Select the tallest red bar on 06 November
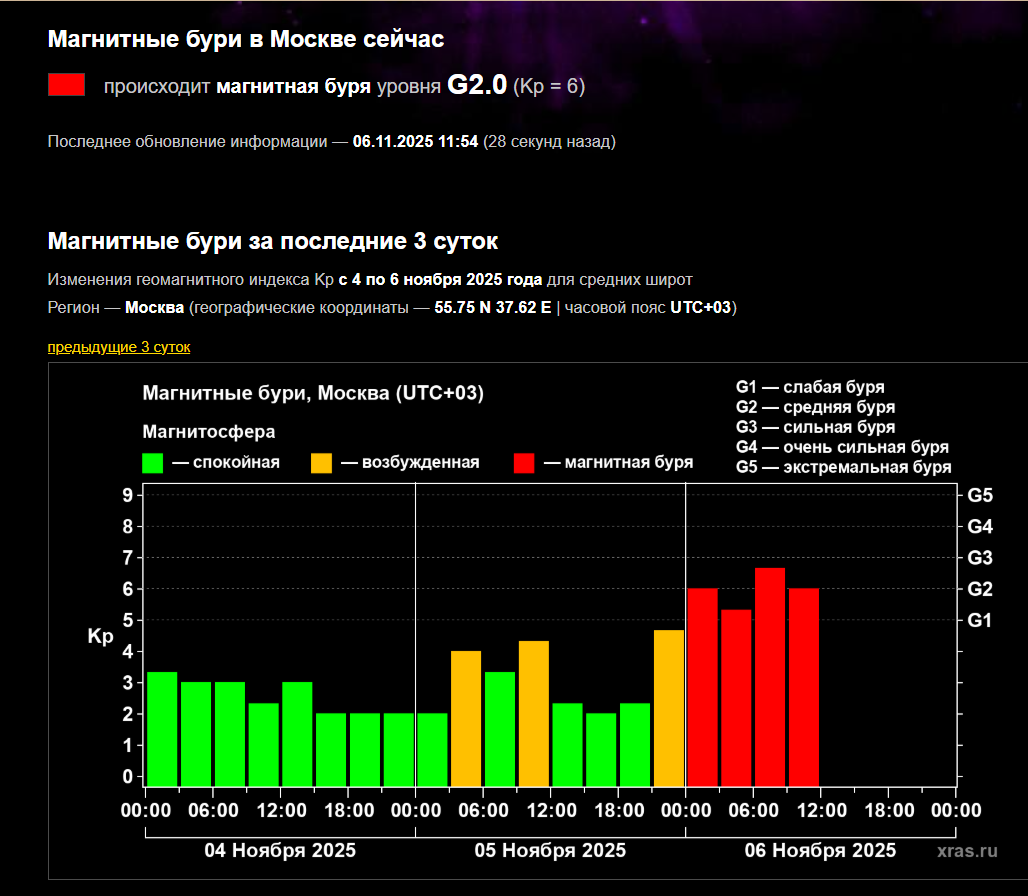 coord(769,676)
